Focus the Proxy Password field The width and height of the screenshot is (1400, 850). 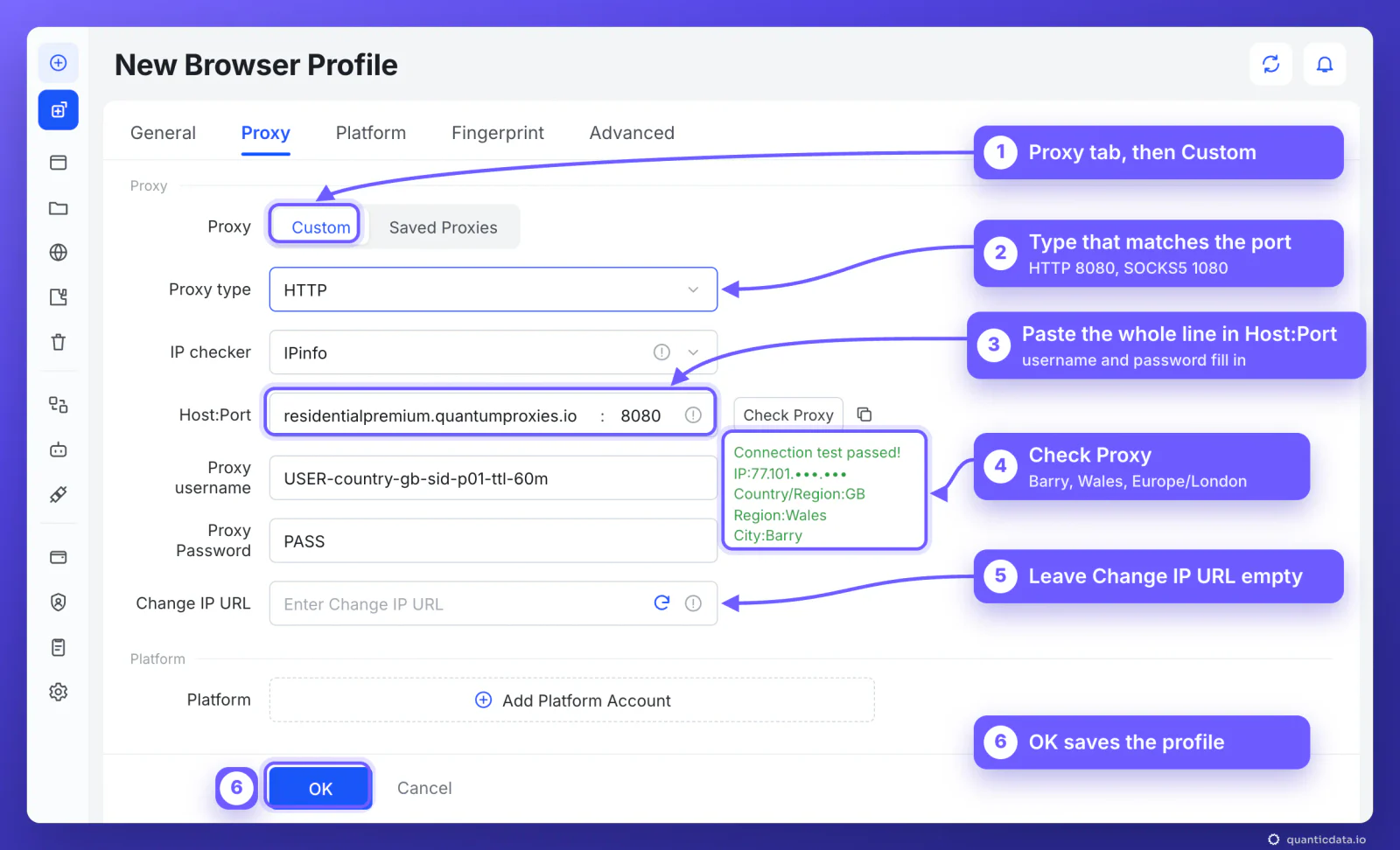pos(493,540)
